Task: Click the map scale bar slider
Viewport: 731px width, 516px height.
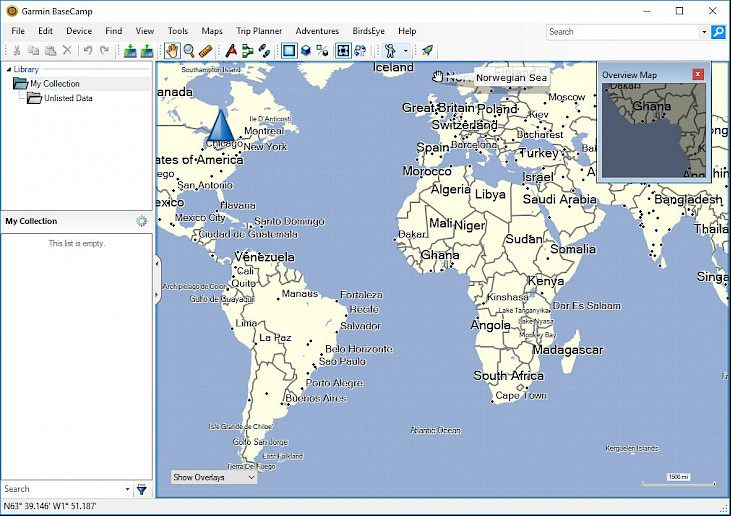Action: pyautogui.click(x=679, y=484)
